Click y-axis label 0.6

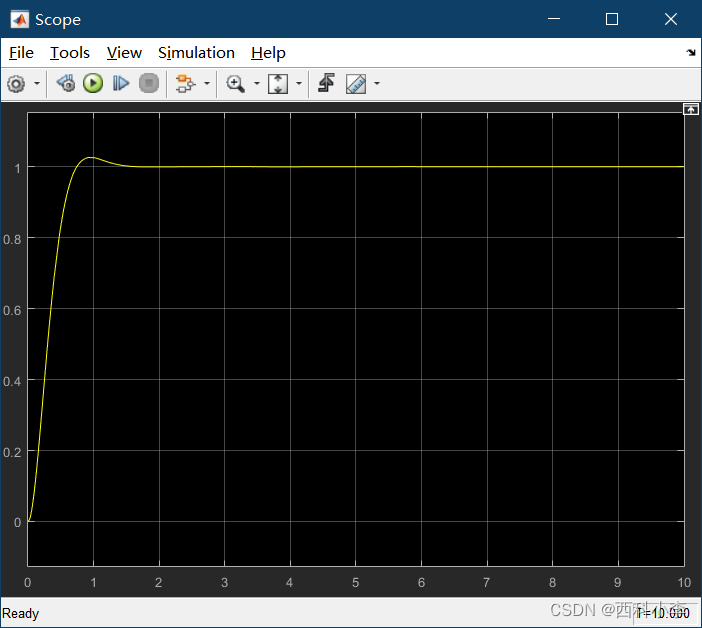(x=12, y=310)
